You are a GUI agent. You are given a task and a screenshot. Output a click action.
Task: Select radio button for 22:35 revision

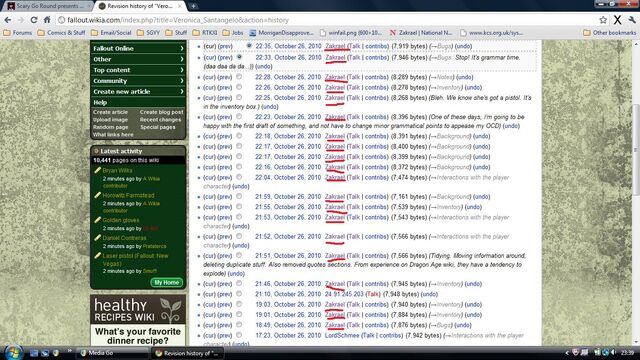[x=249, y=46]
